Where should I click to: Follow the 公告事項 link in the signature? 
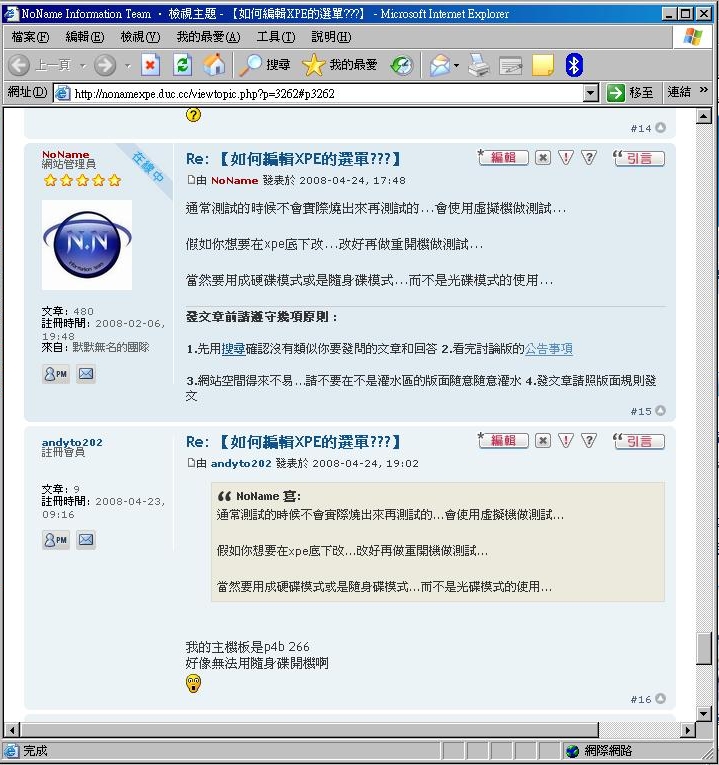[x=549, y=349]
